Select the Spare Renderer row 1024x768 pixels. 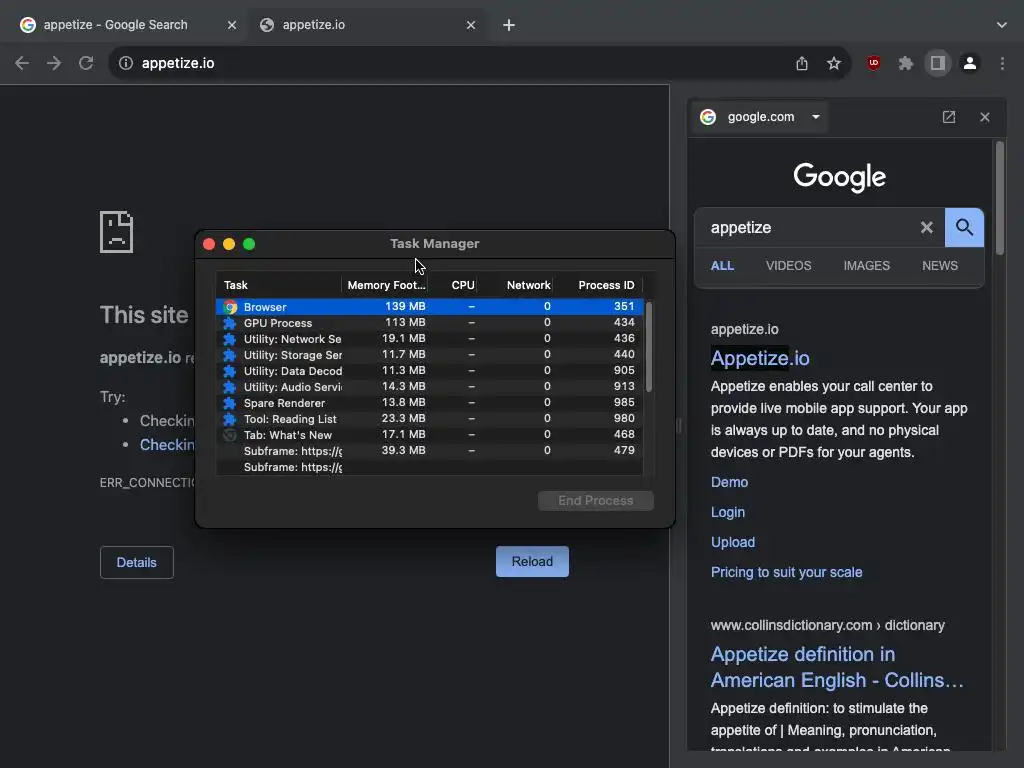(429, 402)
